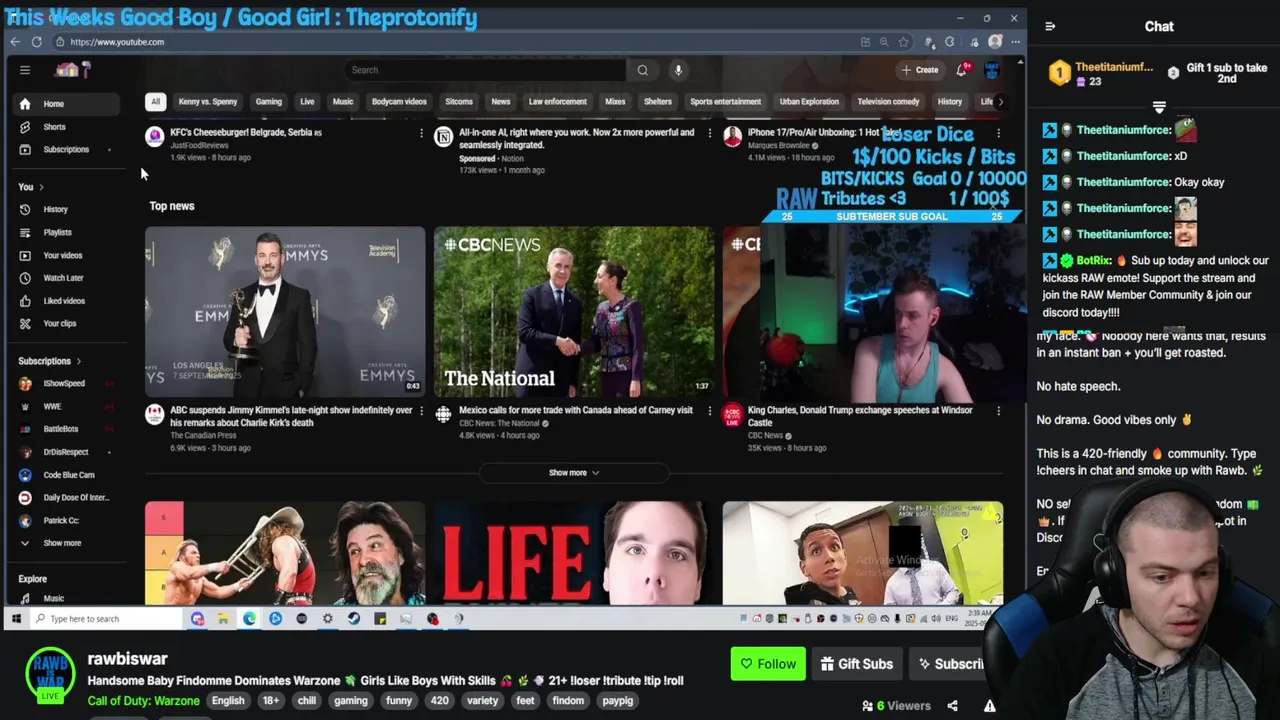The height and width of the screenshot is (720, 1280).
Task: Select the Gaming chip
Action: (268, 101)
